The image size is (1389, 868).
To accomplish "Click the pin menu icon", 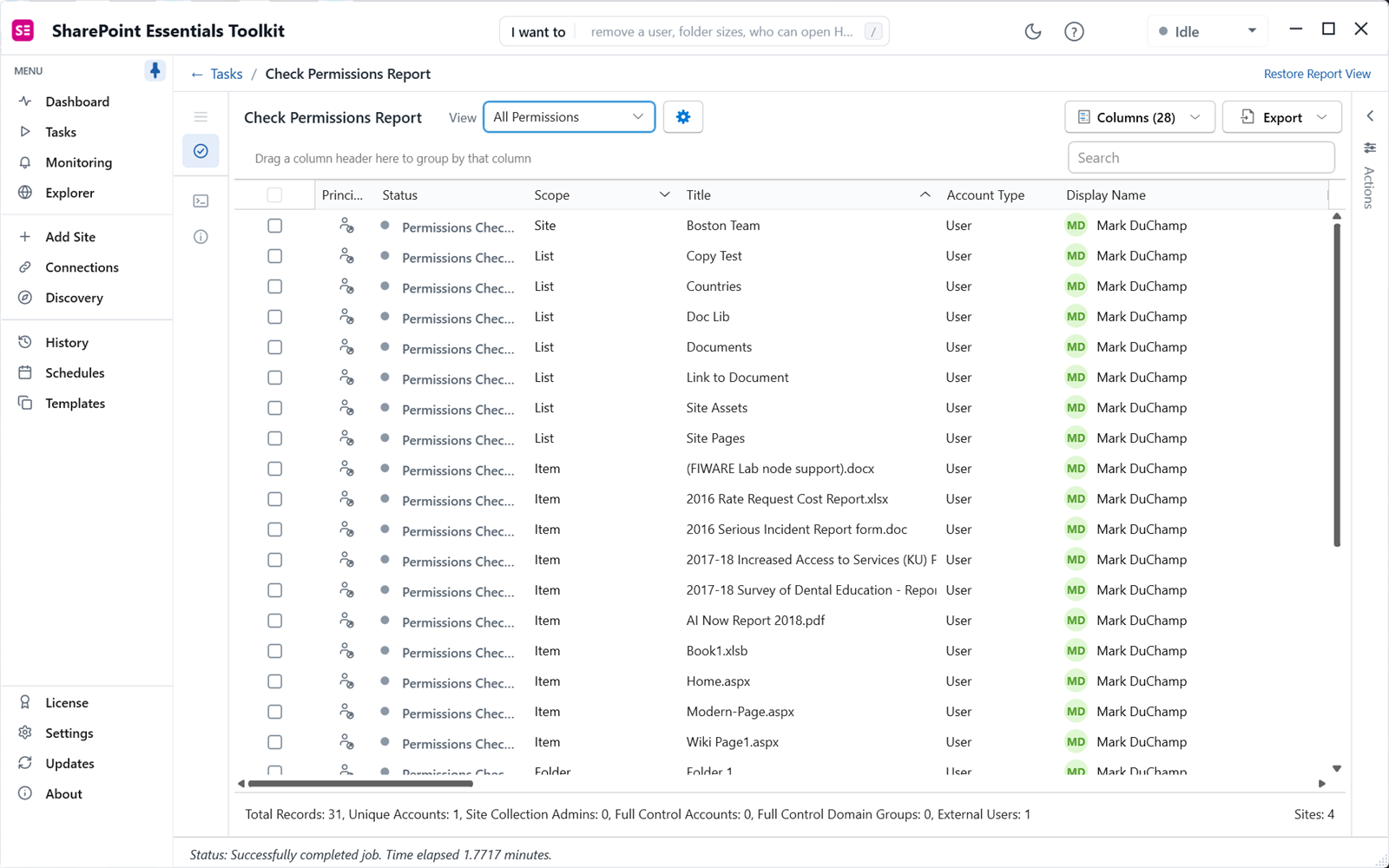I will coord(155,70).
